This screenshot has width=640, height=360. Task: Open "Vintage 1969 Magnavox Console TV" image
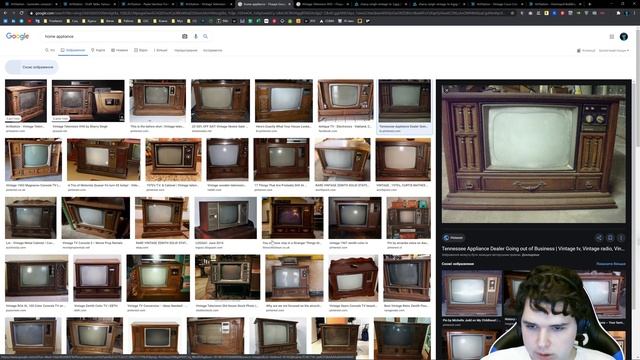tap(33, 159)
